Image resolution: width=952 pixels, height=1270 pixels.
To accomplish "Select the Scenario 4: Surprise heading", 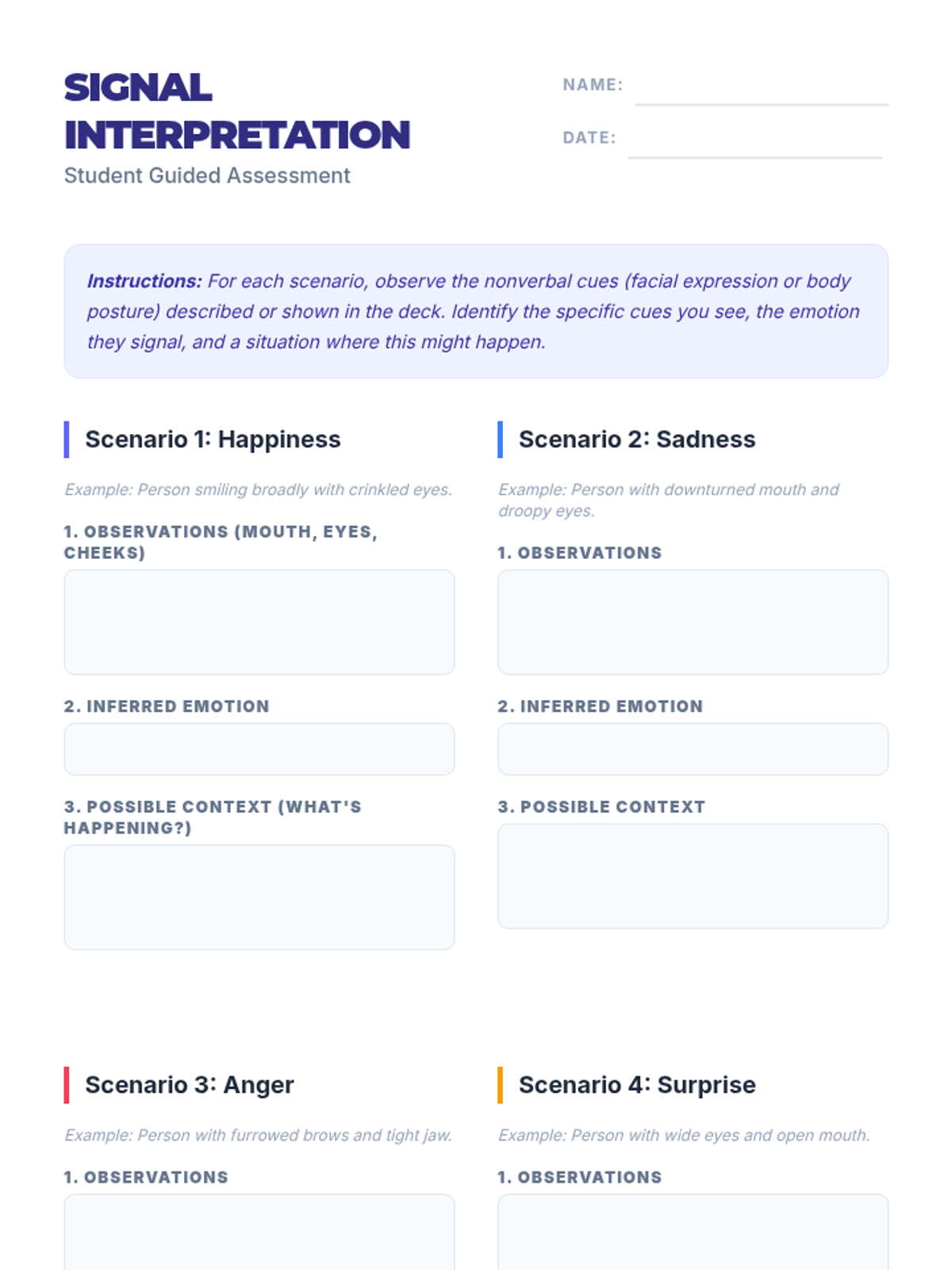I will pyautogui.click(x=637, y=1084).
